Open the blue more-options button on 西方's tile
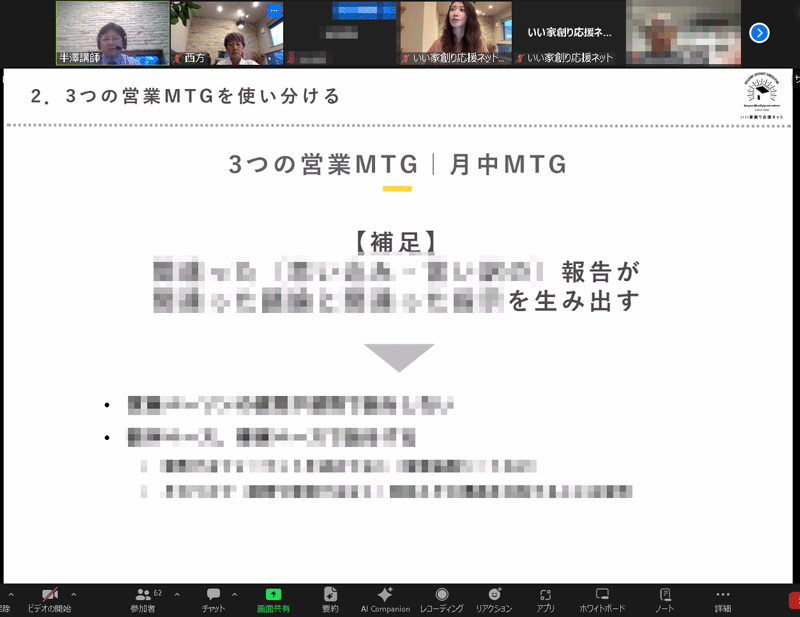Image resolution: width=800 pixels, height=617 pixels. click(275, 9)
